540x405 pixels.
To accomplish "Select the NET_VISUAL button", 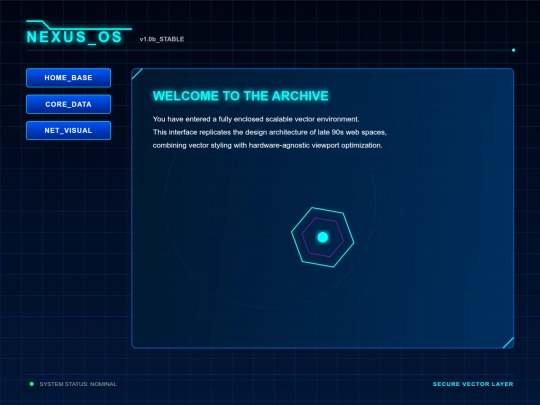I will (69, 130).
